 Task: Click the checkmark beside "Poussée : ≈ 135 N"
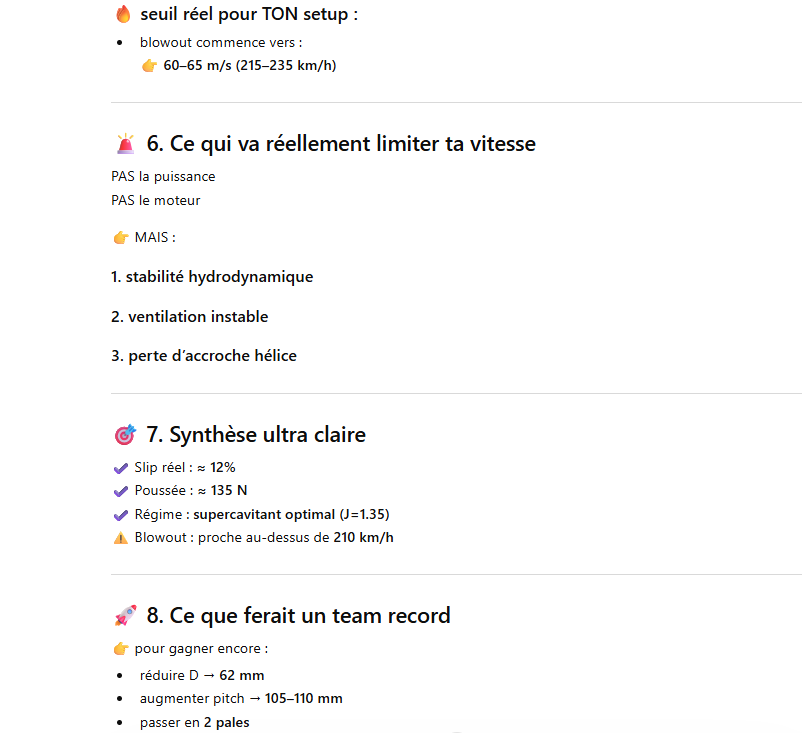point(121,490)
